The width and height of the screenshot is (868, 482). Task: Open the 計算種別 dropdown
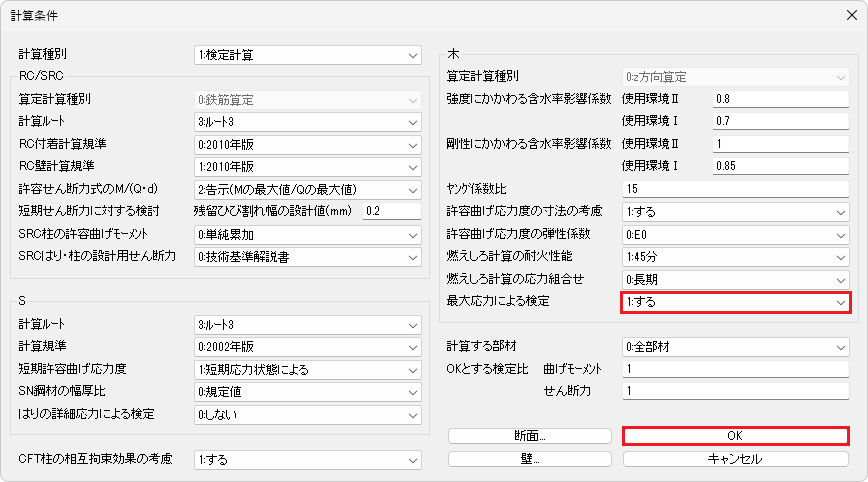pos(308,55)
